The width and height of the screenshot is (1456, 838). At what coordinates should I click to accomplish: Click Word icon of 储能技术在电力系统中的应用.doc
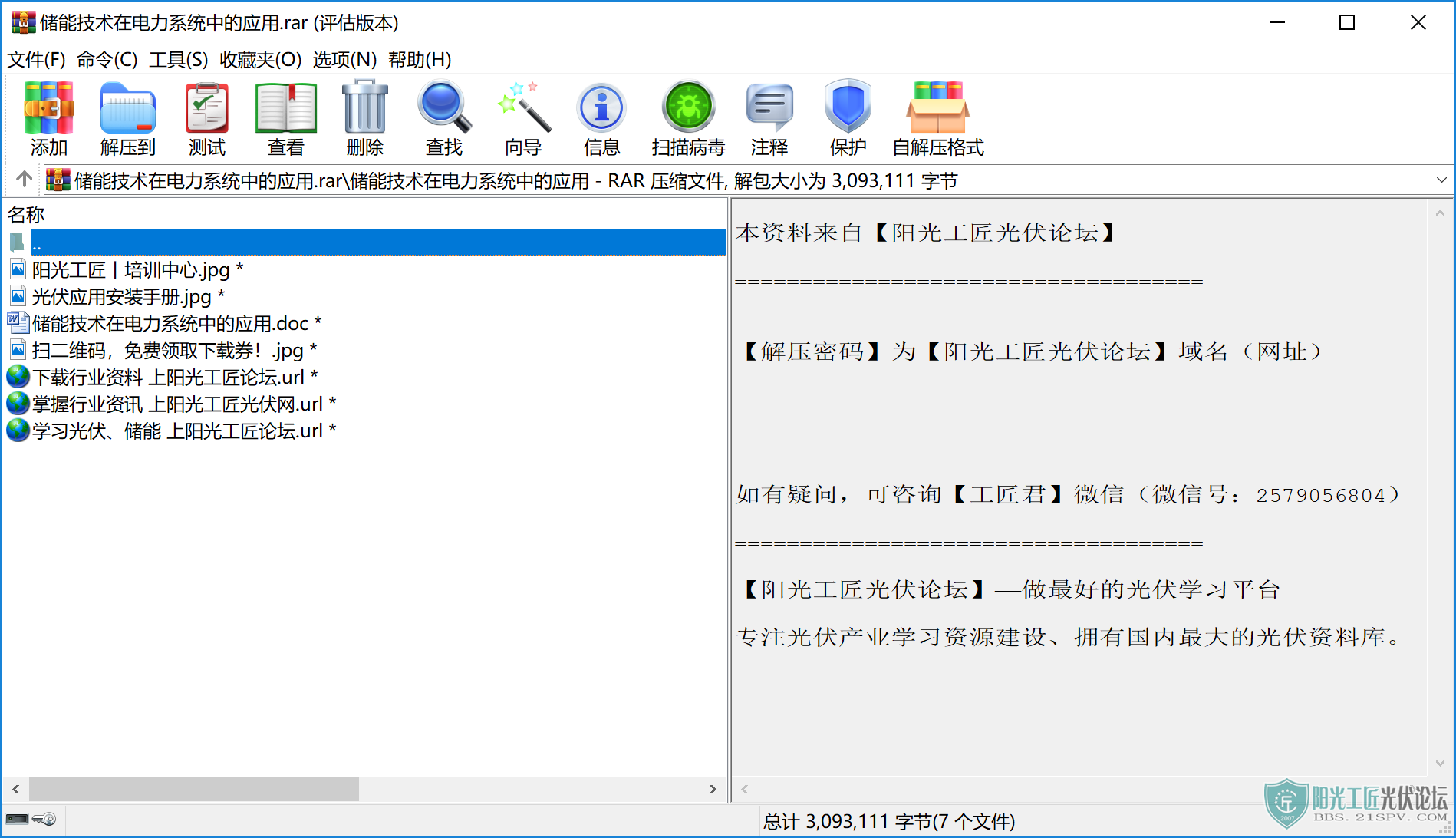click(x=18, y=323)
